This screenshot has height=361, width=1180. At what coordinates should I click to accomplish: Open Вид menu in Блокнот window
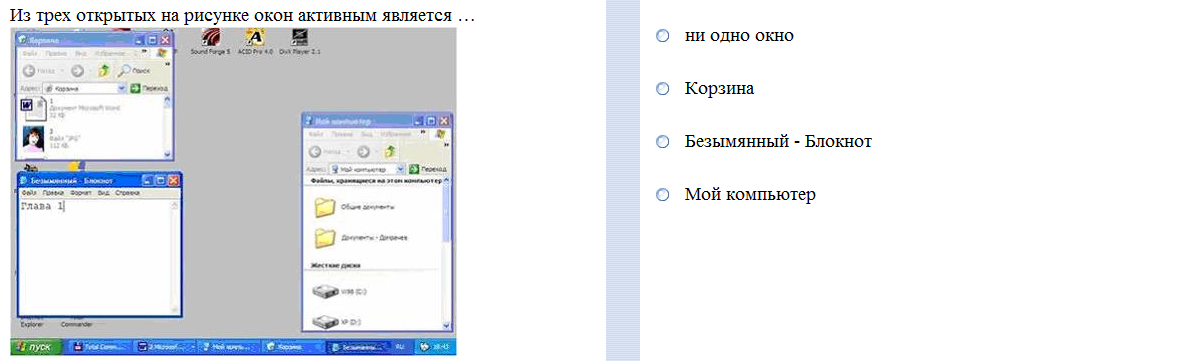coord(104,193)
